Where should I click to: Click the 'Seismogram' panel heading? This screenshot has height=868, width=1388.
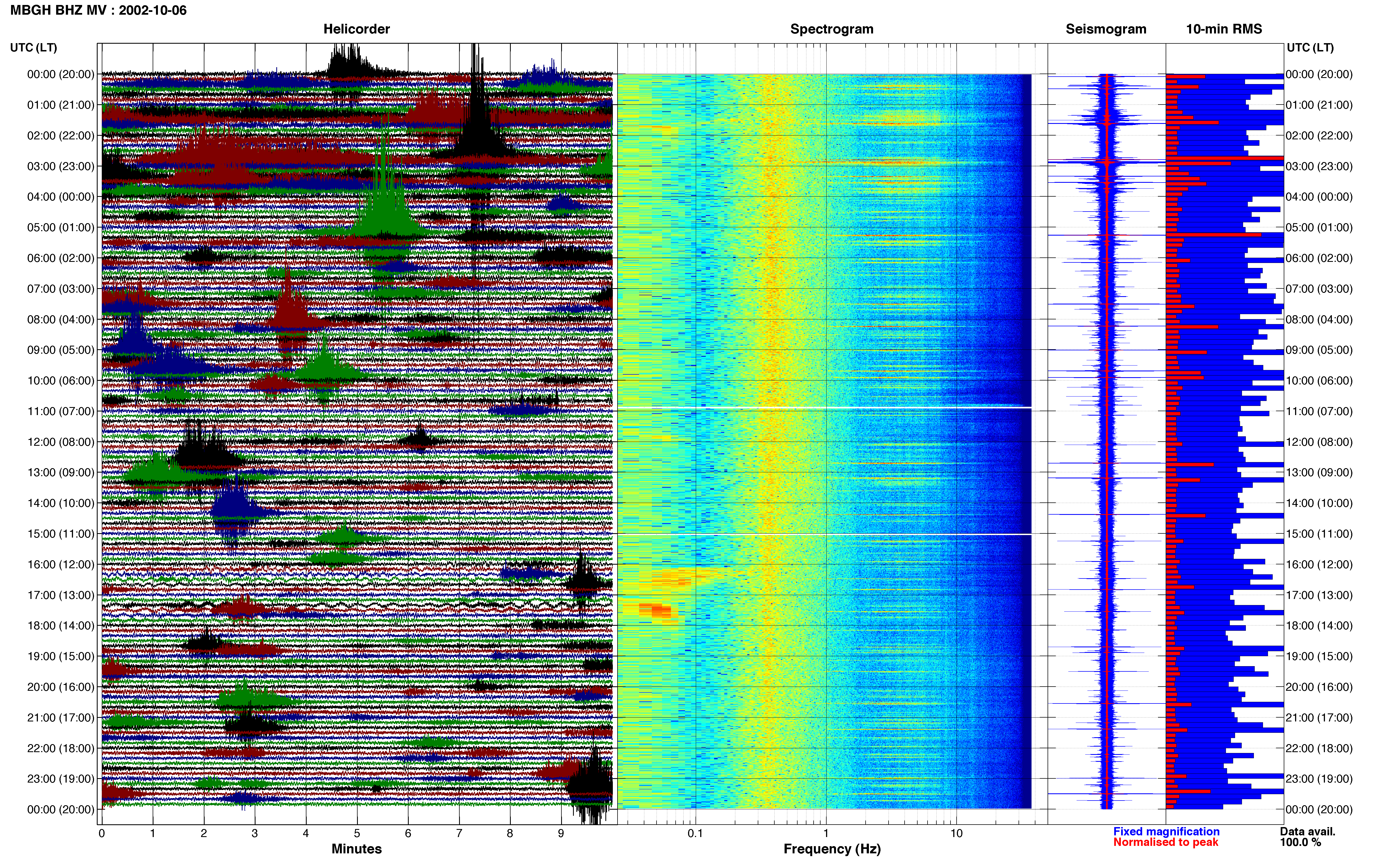click(1106, 29)
